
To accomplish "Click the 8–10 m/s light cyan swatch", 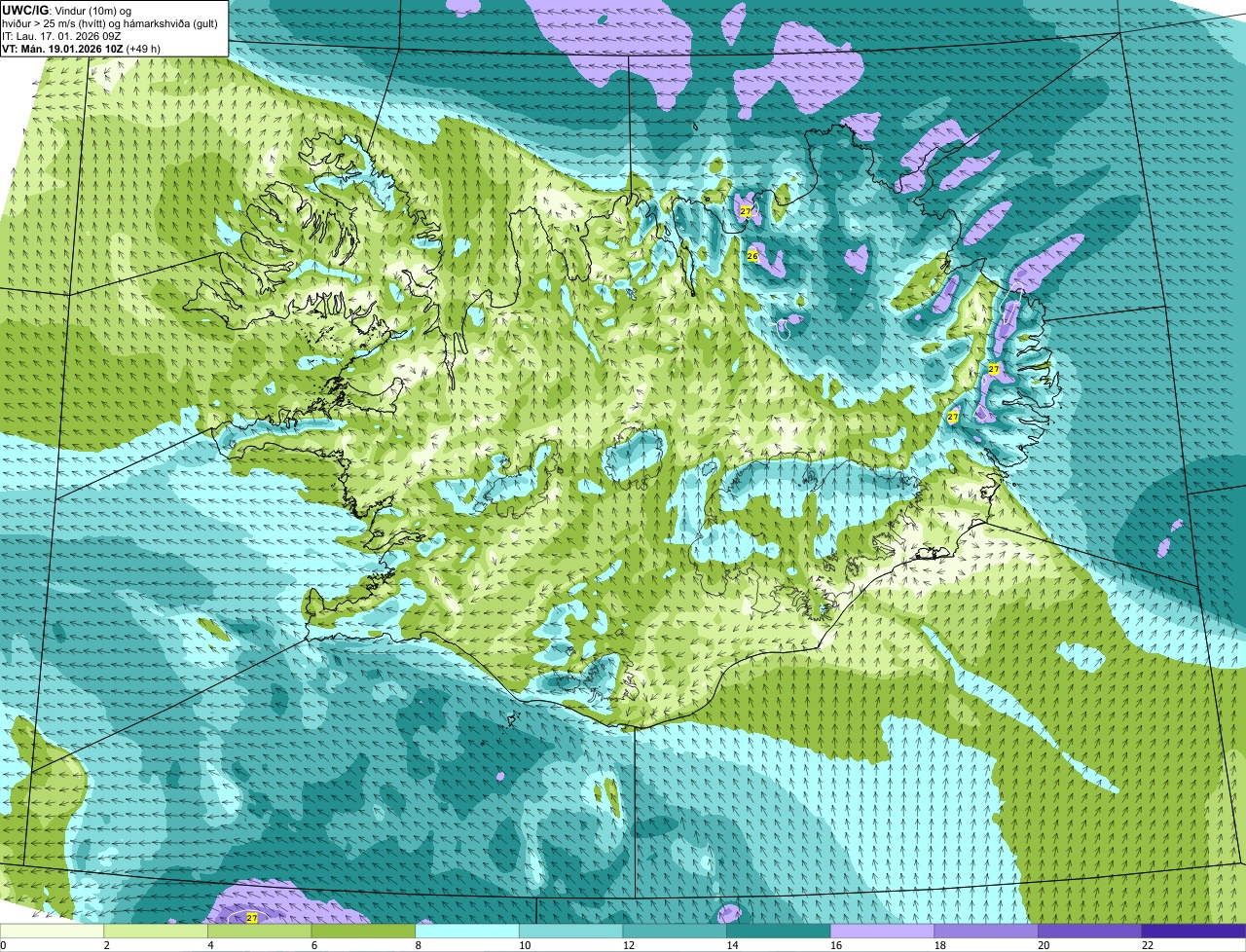I will click(x=467, y=932).
